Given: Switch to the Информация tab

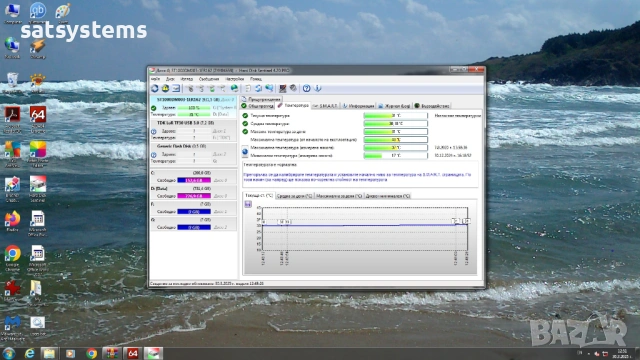Looking at the screenshot, I should (358, 106).
